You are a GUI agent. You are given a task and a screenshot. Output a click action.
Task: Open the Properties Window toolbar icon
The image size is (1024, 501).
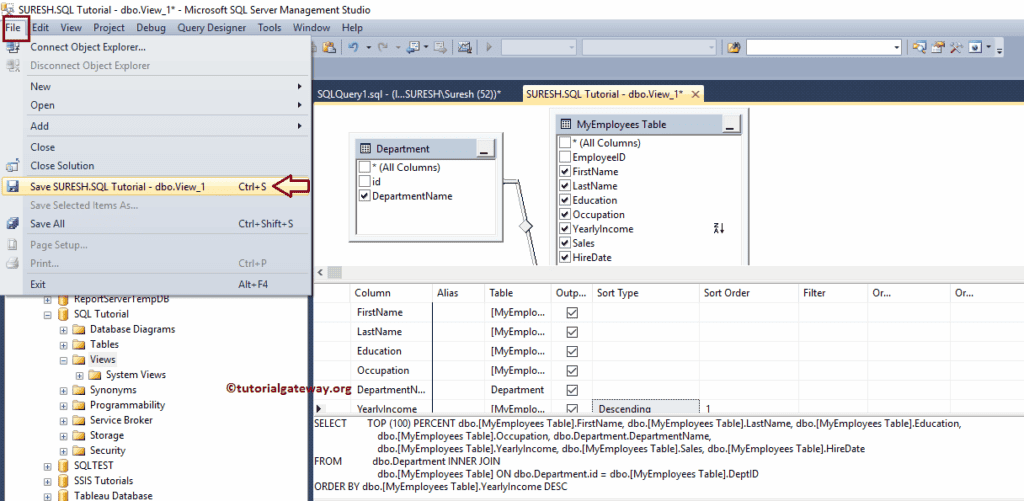(x=938, y=47)
